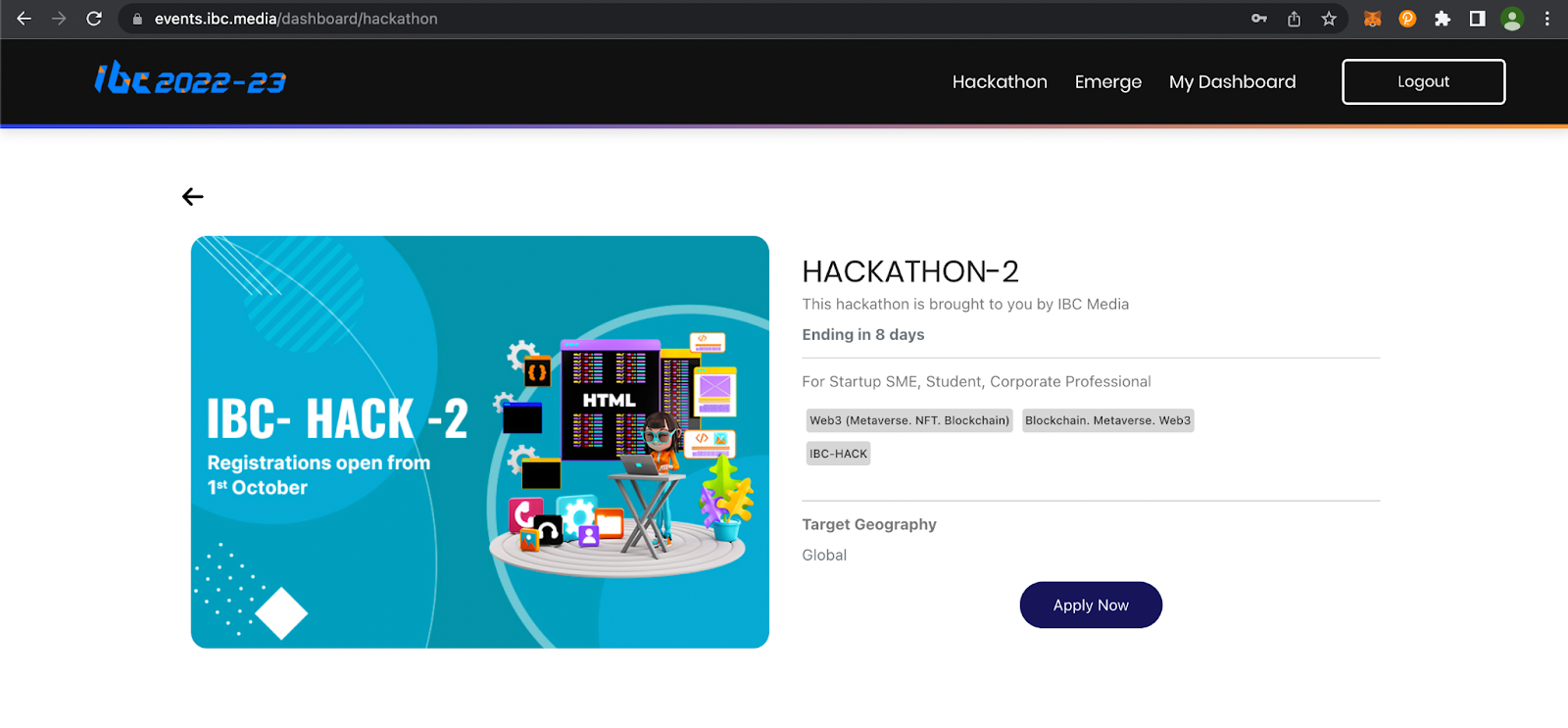Screen dimensions: 1568x728
Task: Reload the page
Action: click(94, 19)
